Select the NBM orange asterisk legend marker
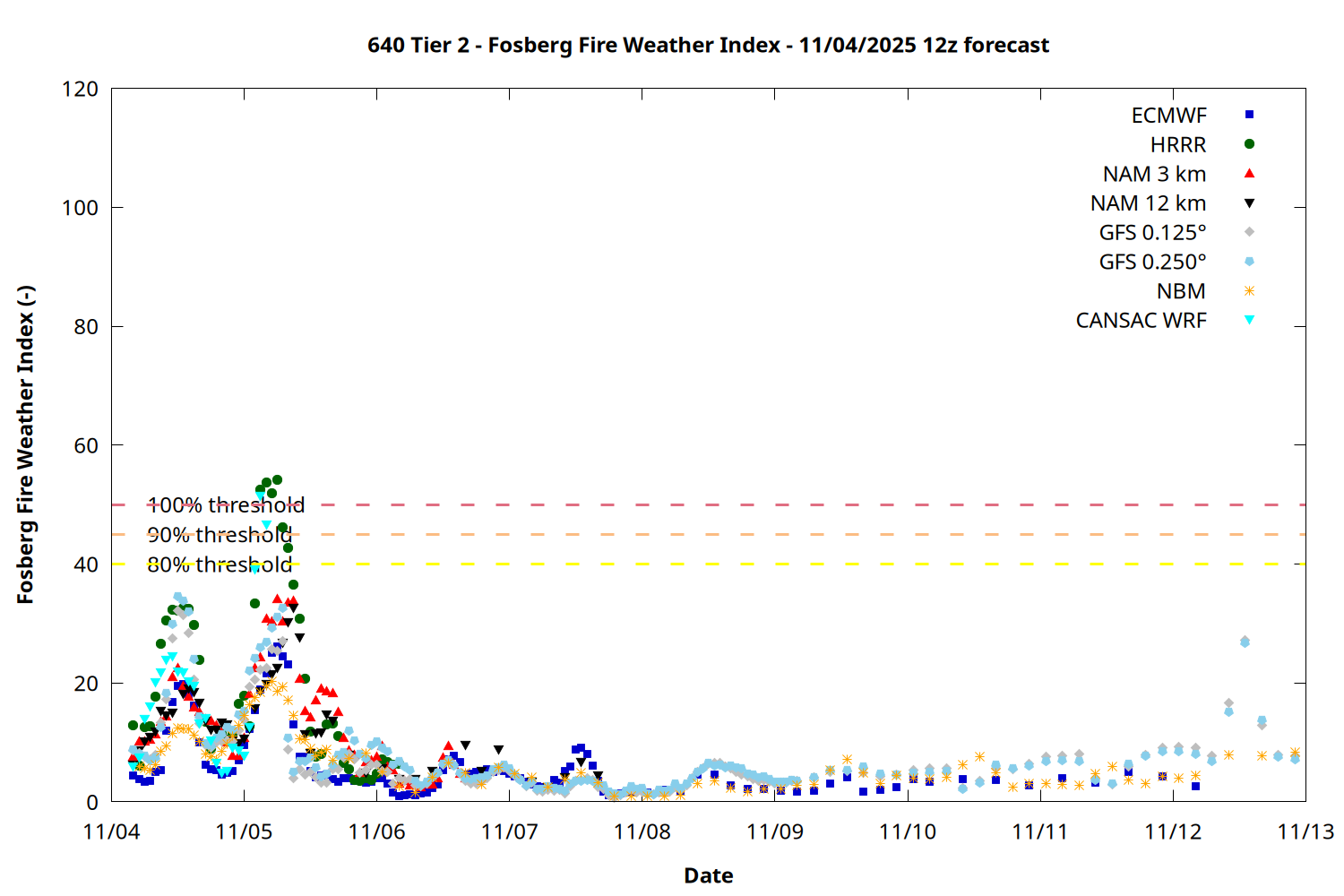The width and height of the screenshot is (1344, 896). (1249, 291)
